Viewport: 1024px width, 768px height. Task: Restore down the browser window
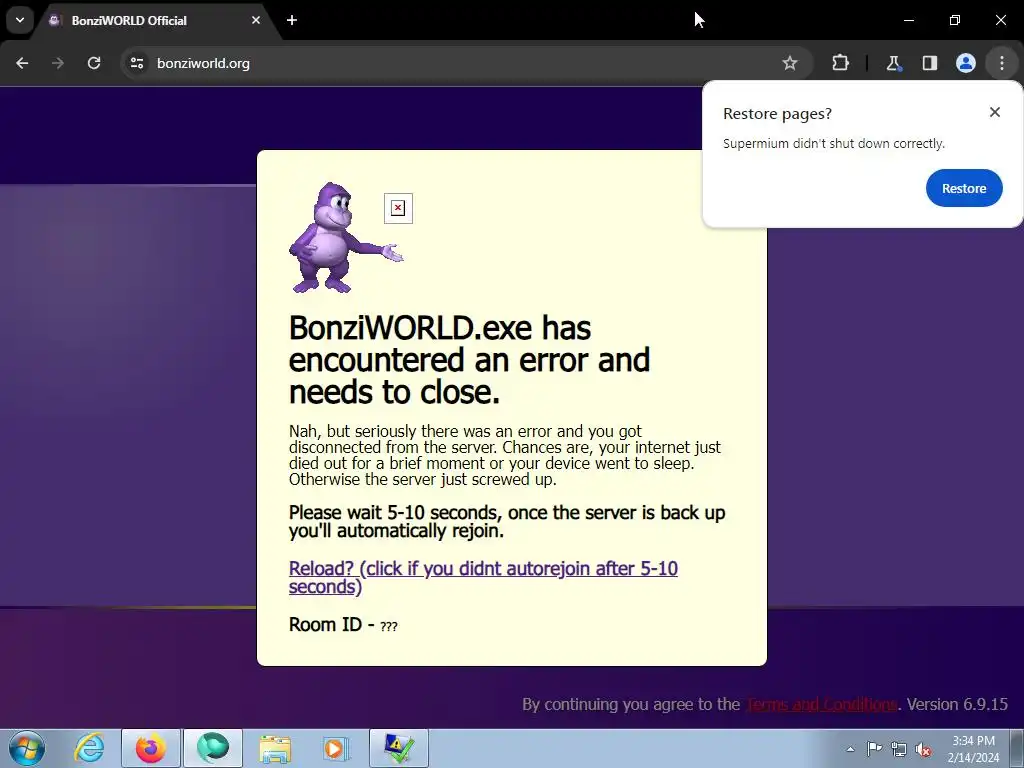pyautogui.click(x=955, y=20)
